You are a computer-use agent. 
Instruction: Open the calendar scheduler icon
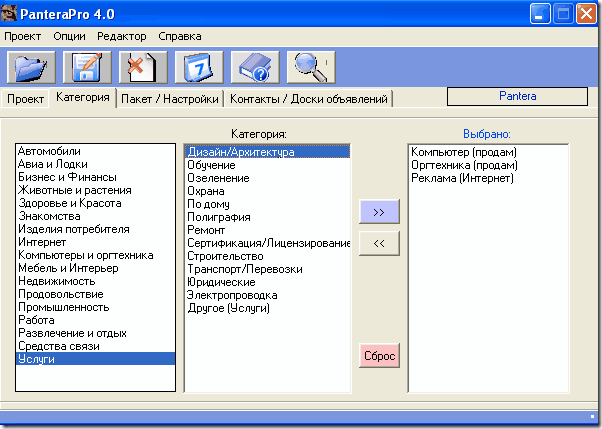[x=199, y=67]
